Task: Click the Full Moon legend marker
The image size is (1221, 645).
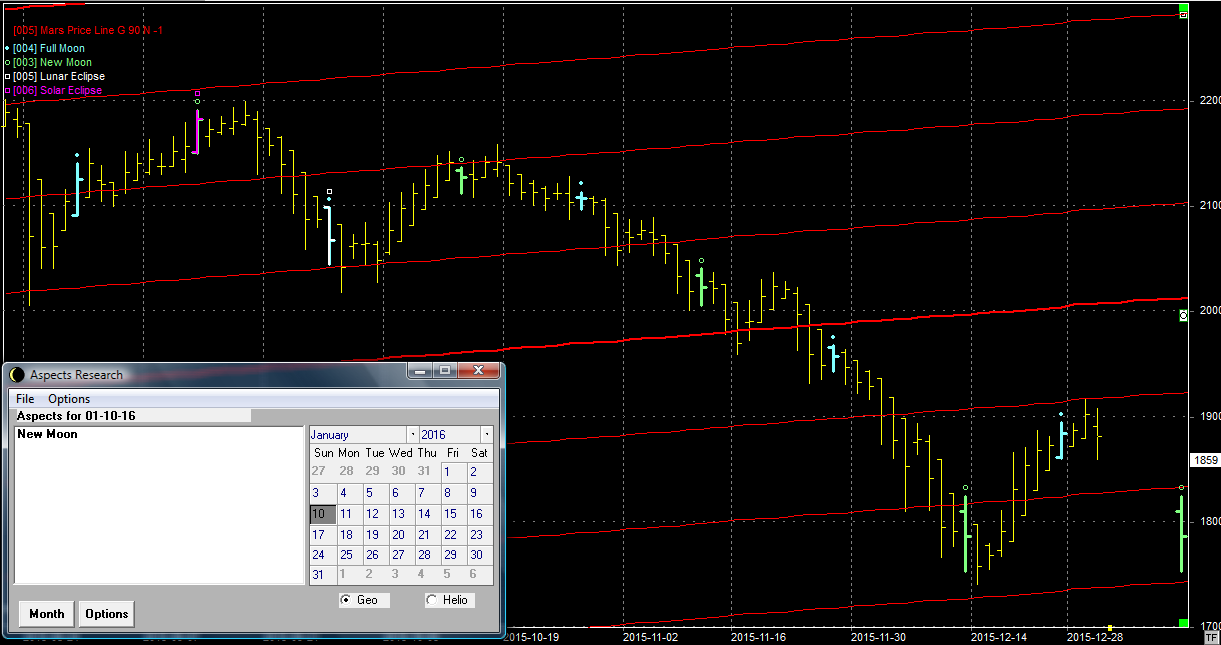Action: coord(7,48)
